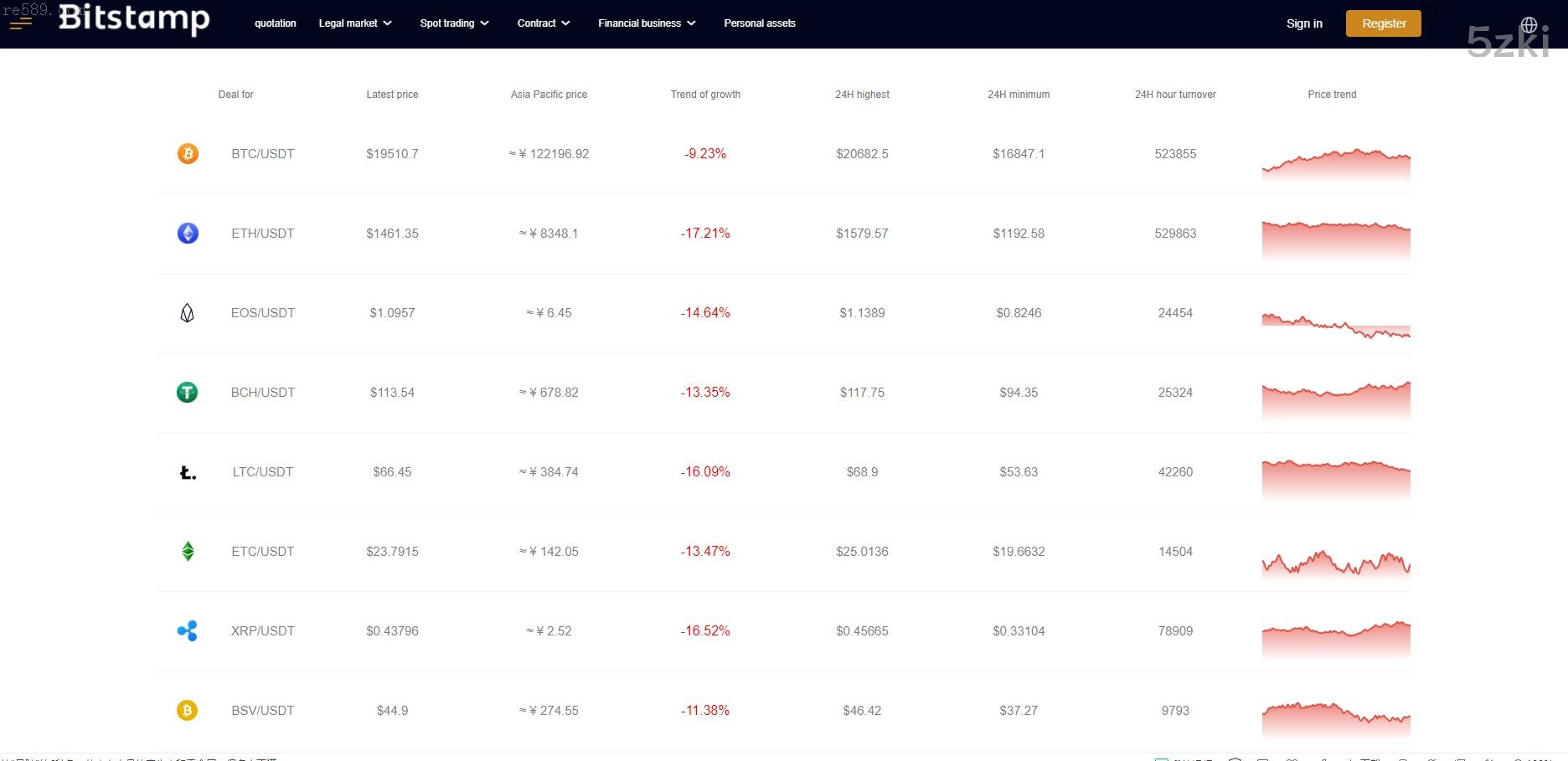Expand the Spot trading dropdown
Image resolution: width=1568 pixels, height=761 pixels.
[454, 23]
